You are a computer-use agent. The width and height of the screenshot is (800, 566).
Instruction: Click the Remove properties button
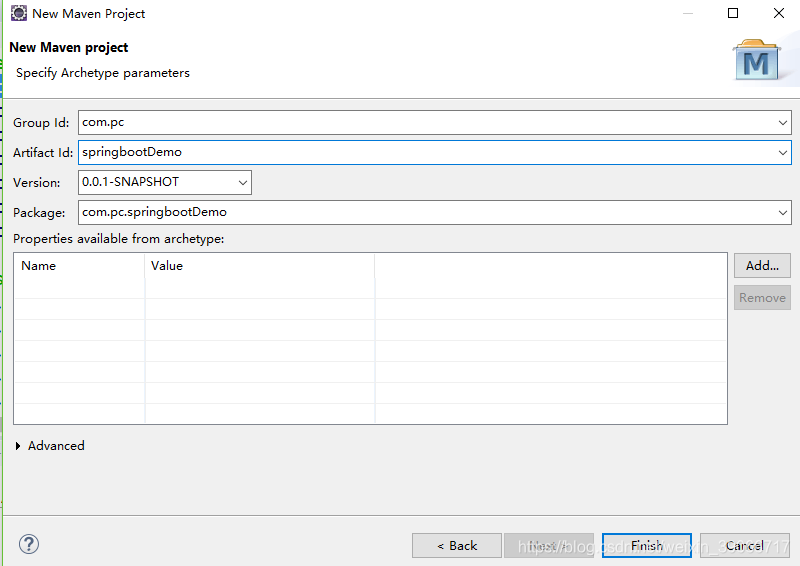[762, 298]
